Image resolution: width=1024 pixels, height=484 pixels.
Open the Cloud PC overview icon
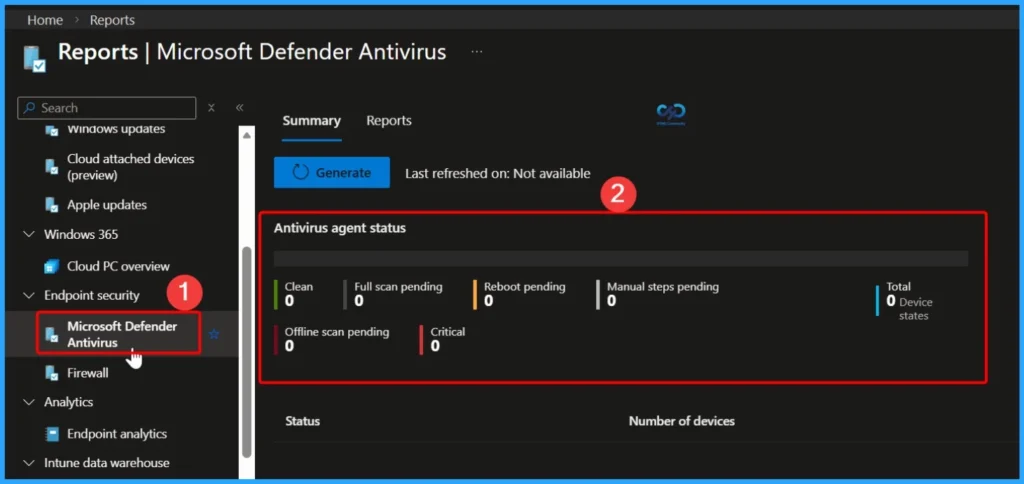click(52, 266)
